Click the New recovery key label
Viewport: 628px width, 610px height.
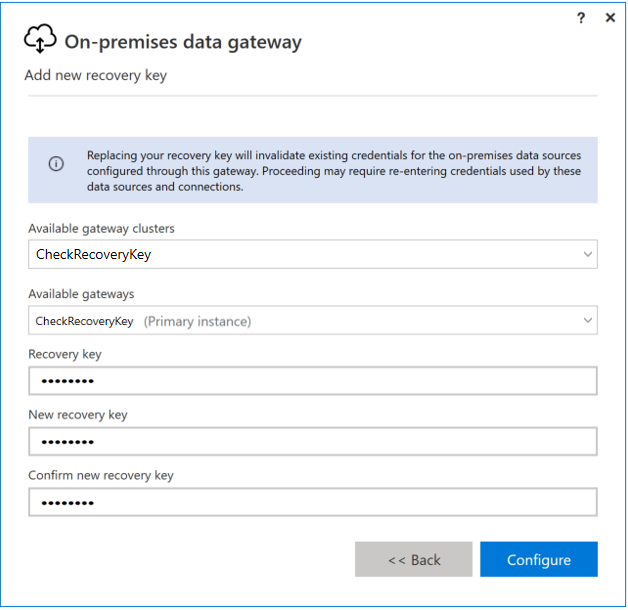[78, 414]
